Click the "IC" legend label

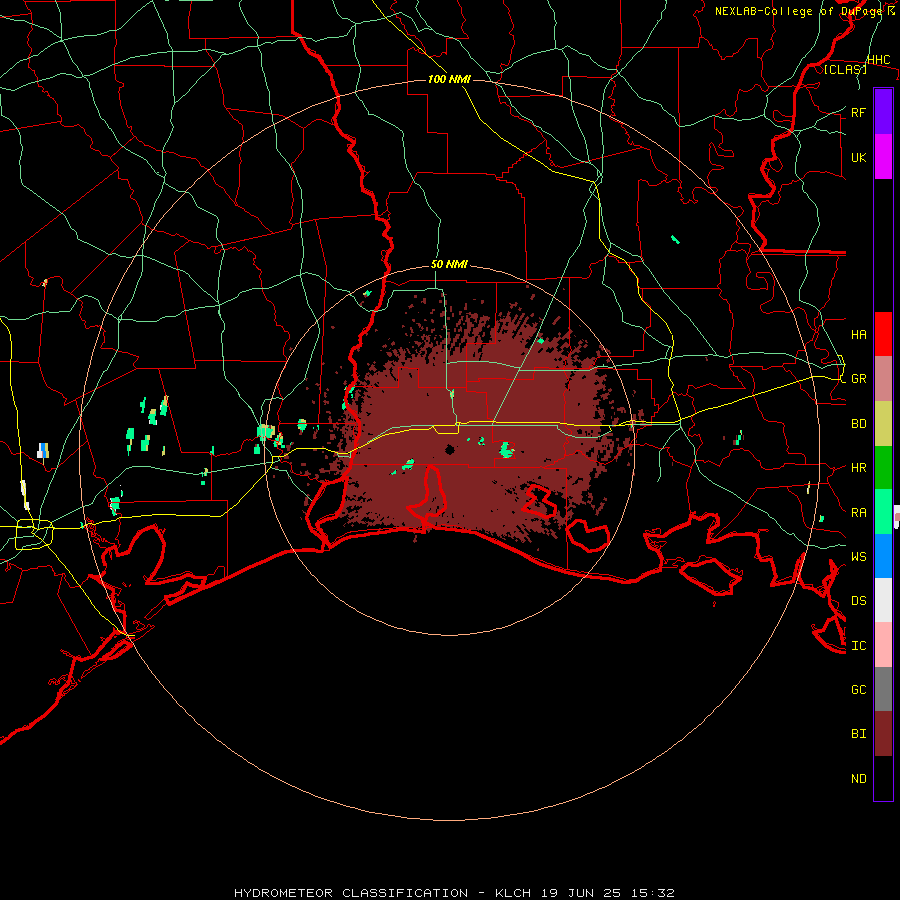[x=859, y=646]
